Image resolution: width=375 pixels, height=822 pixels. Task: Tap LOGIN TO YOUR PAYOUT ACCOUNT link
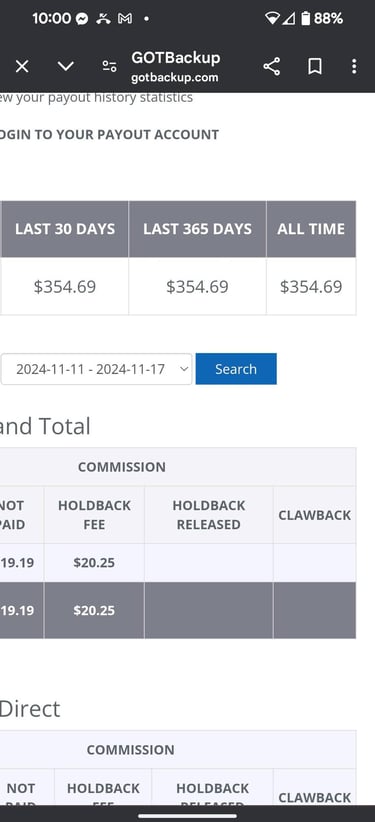[109, 135]
